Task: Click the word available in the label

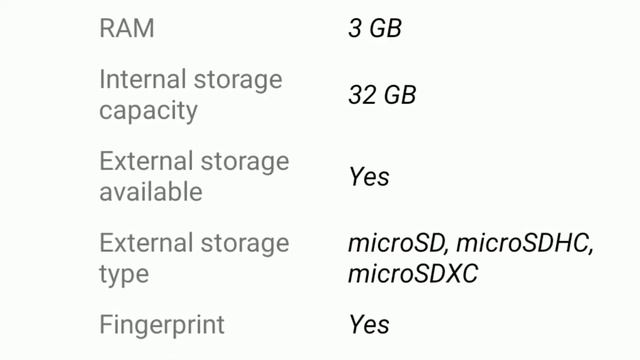Action: point(151,192)
